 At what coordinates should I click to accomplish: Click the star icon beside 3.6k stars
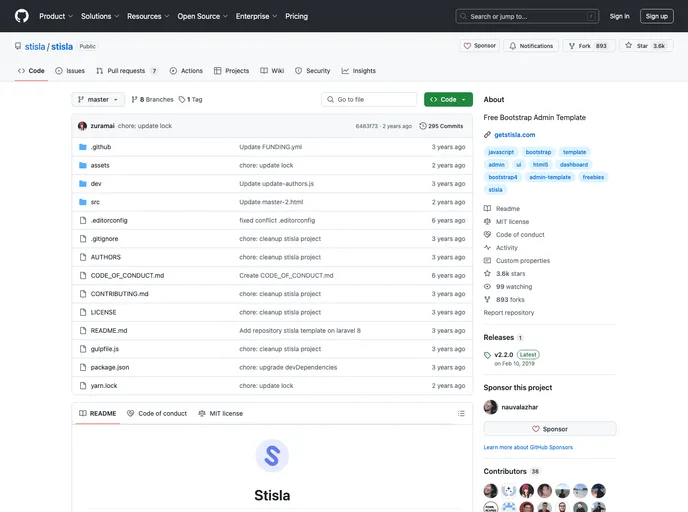487,273
